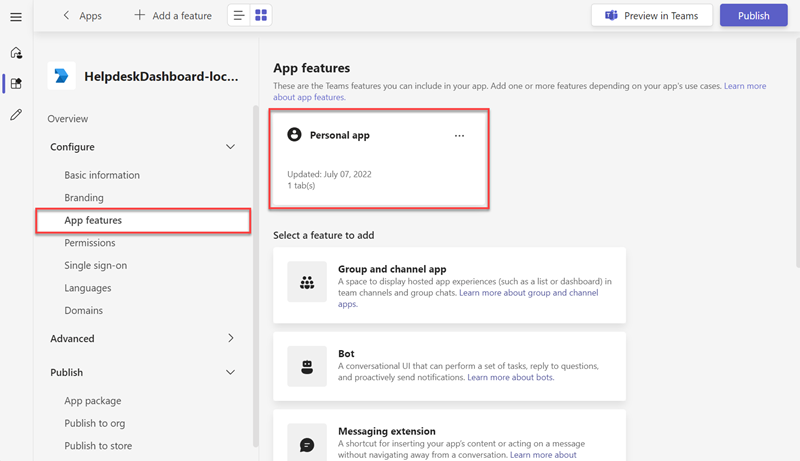The width and height of the screenshot is (800, 461).
Task: Click the plus icon beside Add a feature
Action: pos(139,15)
